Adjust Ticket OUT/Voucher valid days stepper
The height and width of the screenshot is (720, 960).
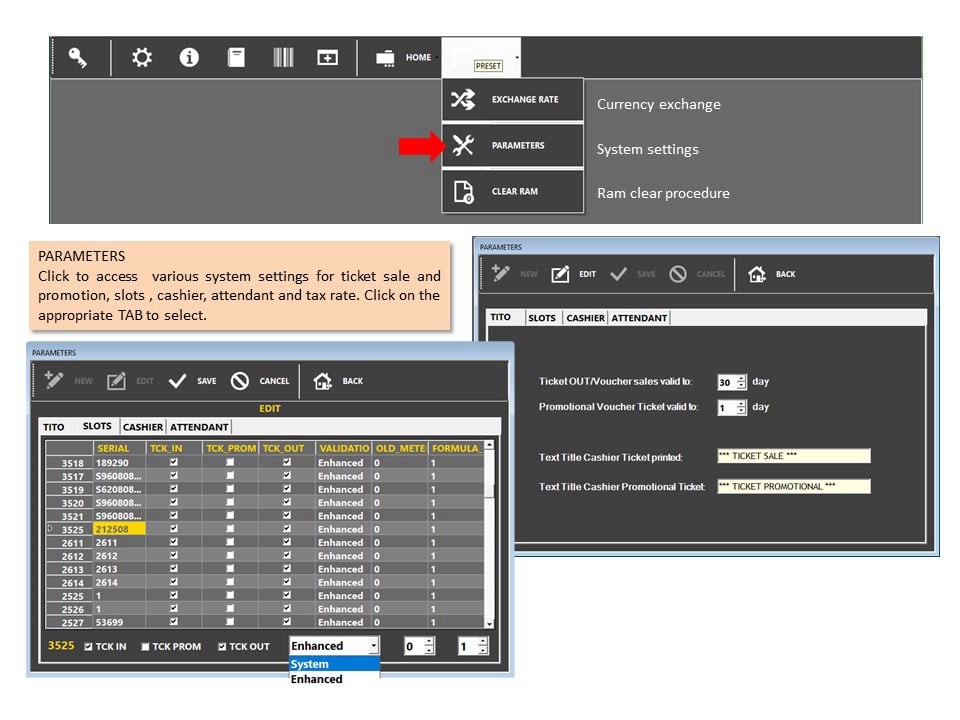[x=741, y=382]
